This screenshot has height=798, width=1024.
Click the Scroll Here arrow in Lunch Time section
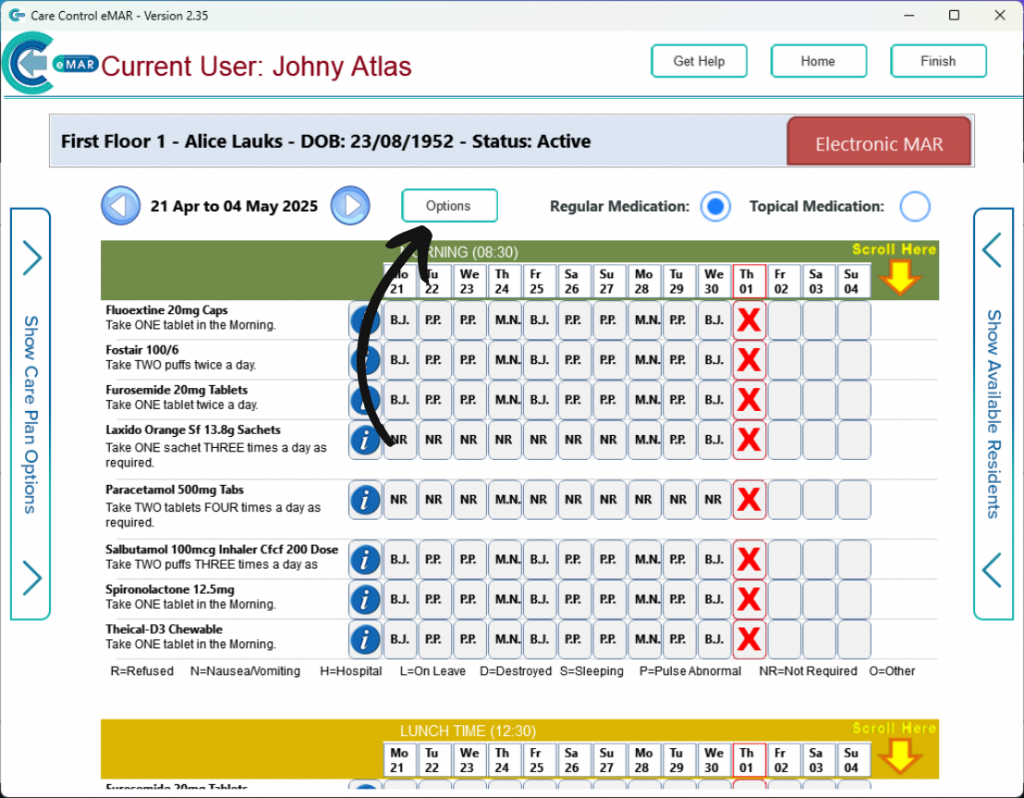901,755
